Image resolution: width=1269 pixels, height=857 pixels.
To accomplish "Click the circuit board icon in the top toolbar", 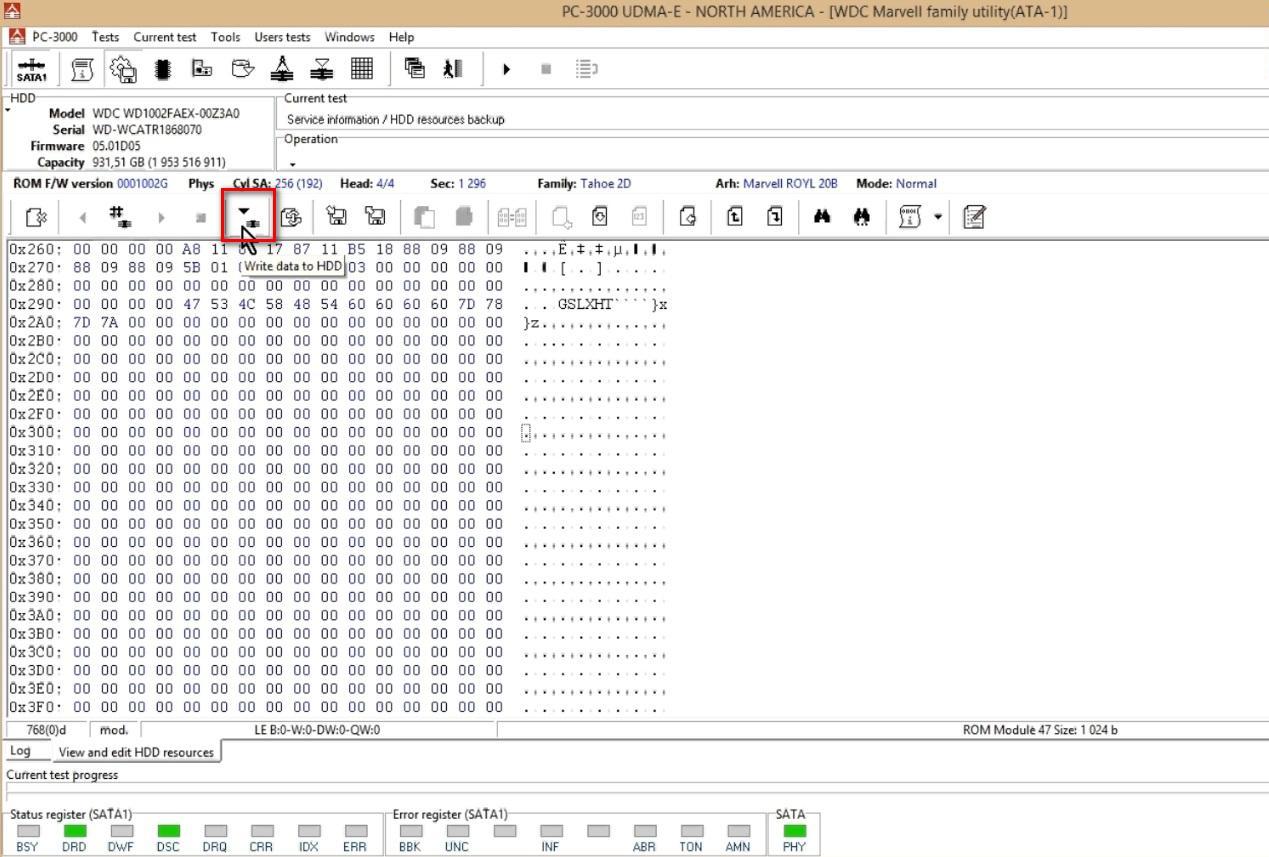I will pyautogui.click(x=202, y=69).
